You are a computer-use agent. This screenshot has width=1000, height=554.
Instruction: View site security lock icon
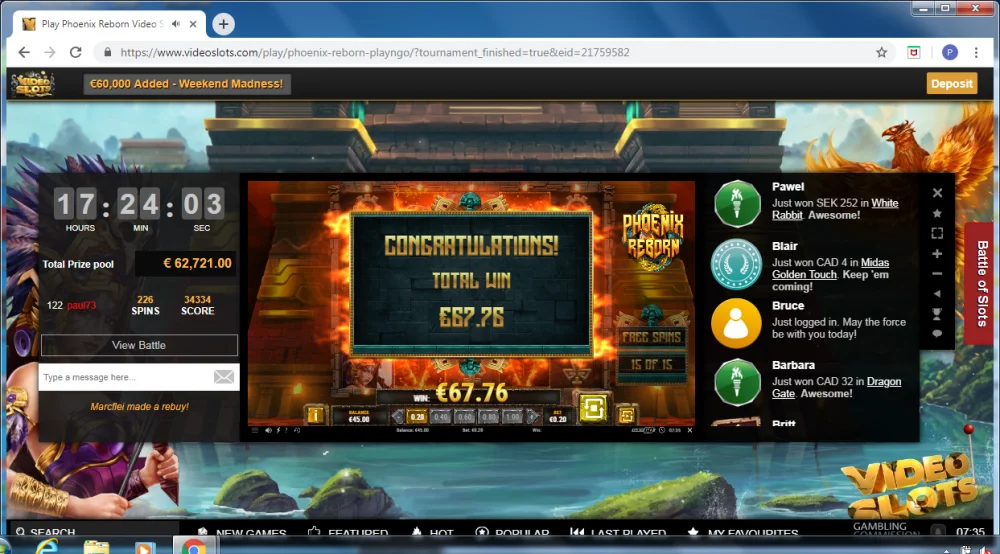(107, 52)
